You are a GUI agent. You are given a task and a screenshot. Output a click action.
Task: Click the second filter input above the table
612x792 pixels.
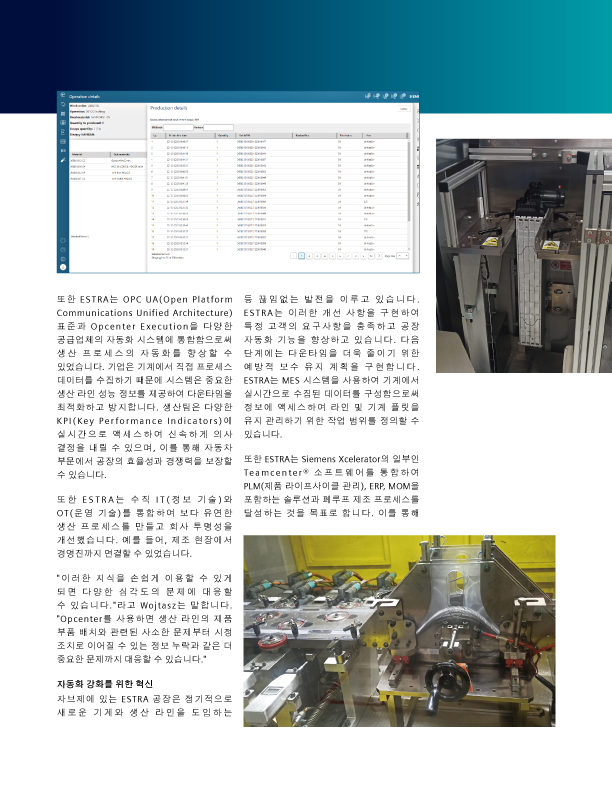point(218,127)
